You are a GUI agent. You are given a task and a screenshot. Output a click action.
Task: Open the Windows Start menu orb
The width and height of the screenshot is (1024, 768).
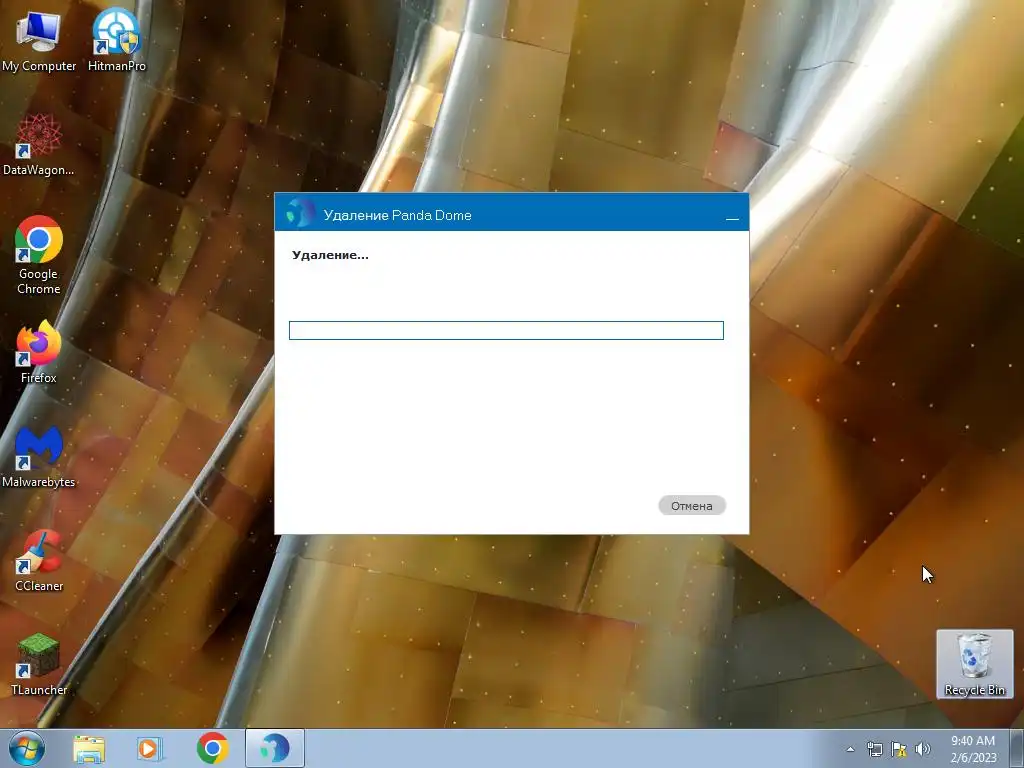tap(27, 748)
